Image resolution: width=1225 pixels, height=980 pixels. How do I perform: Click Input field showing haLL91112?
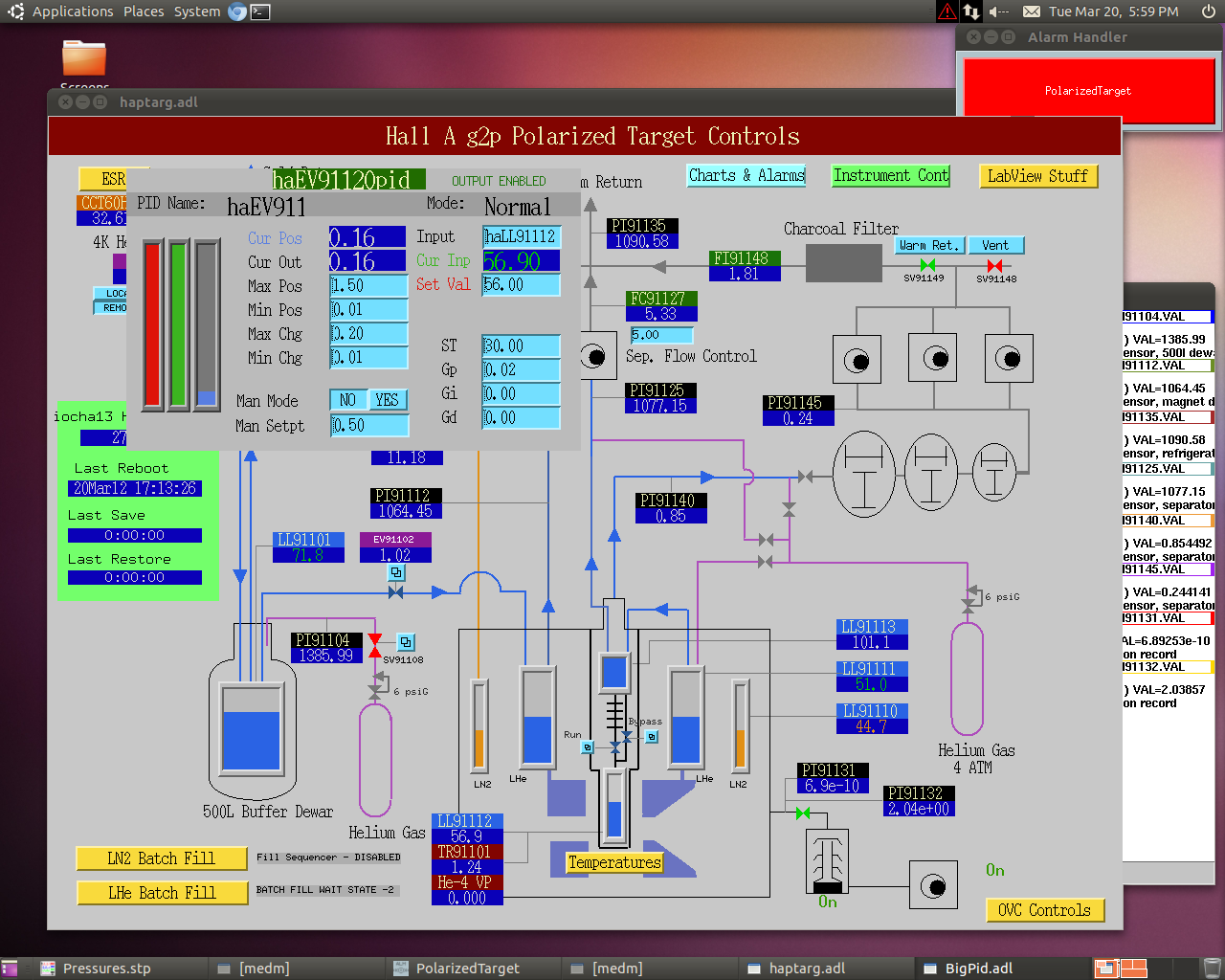point(521,236)
